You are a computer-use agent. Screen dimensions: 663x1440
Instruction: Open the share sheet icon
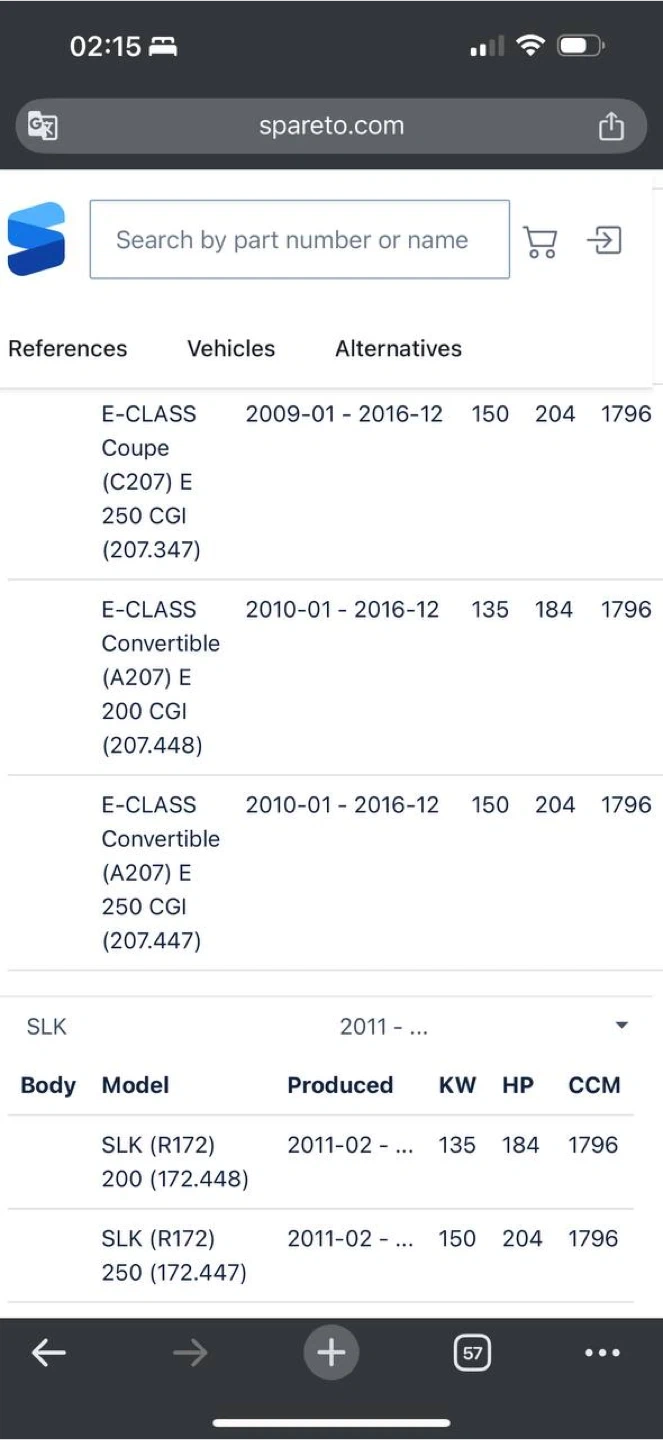coord(610,126)
